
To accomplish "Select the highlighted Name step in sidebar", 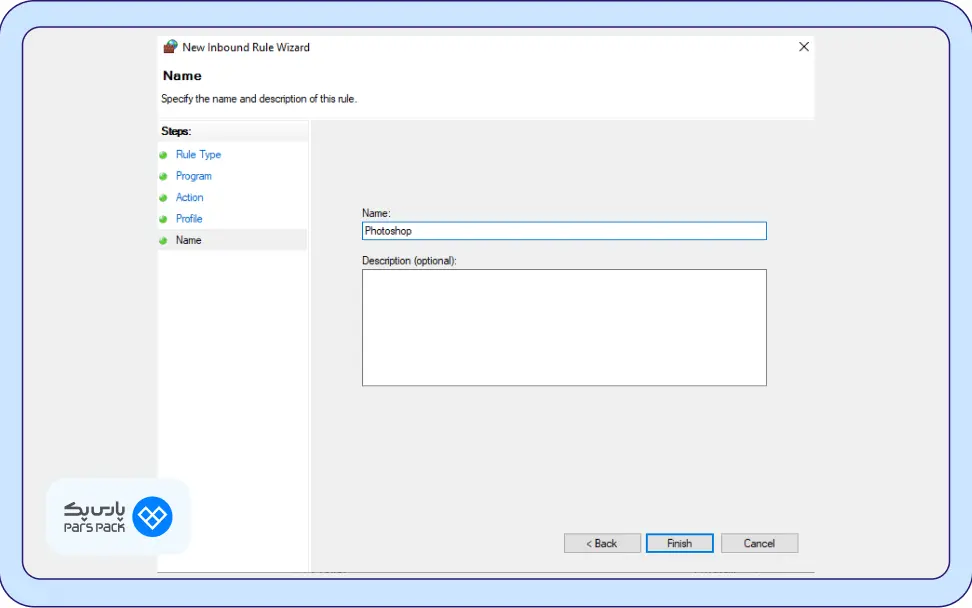I will coord(189,240).
